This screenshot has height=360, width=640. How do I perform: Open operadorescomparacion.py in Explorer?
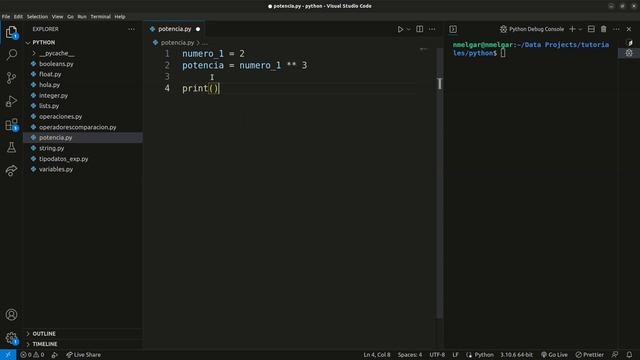(x=78, y=127)
